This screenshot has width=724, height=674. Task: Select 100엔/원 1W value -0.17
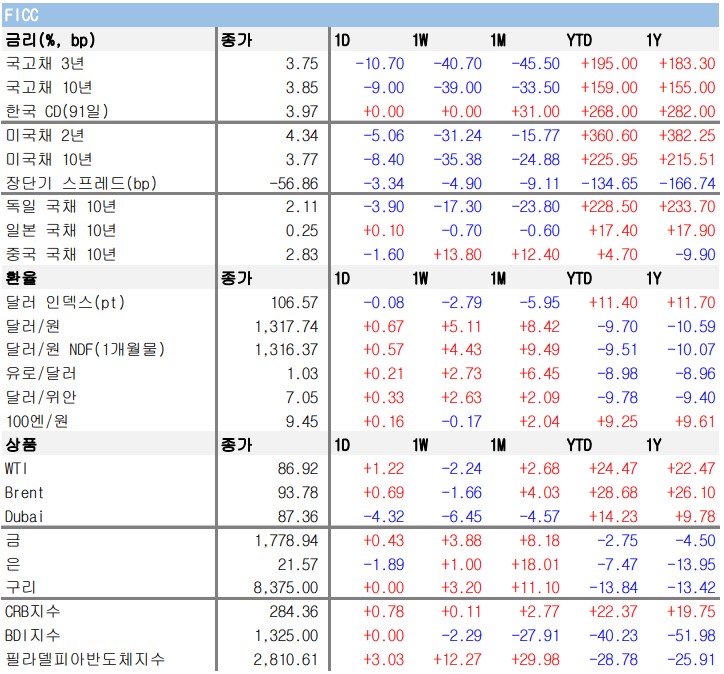[461, 422]
